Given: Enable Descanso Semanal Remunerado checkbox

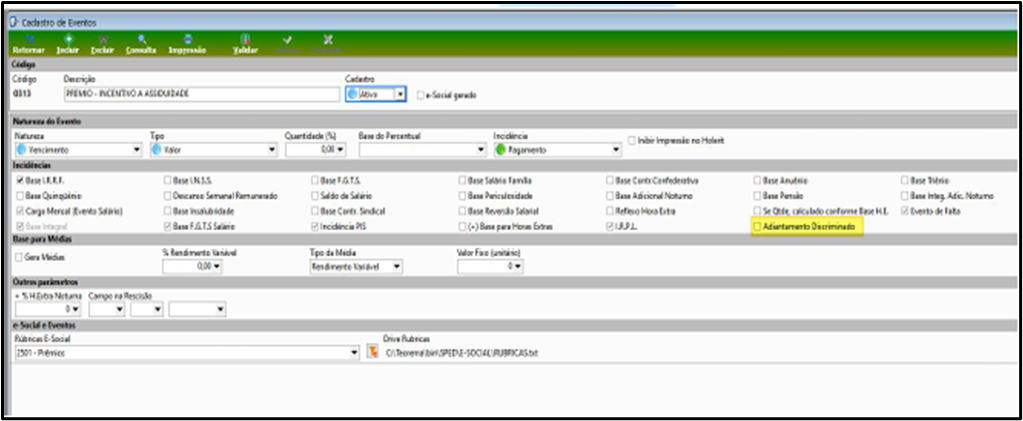Looking at the screenshot, I should (168, 196).
